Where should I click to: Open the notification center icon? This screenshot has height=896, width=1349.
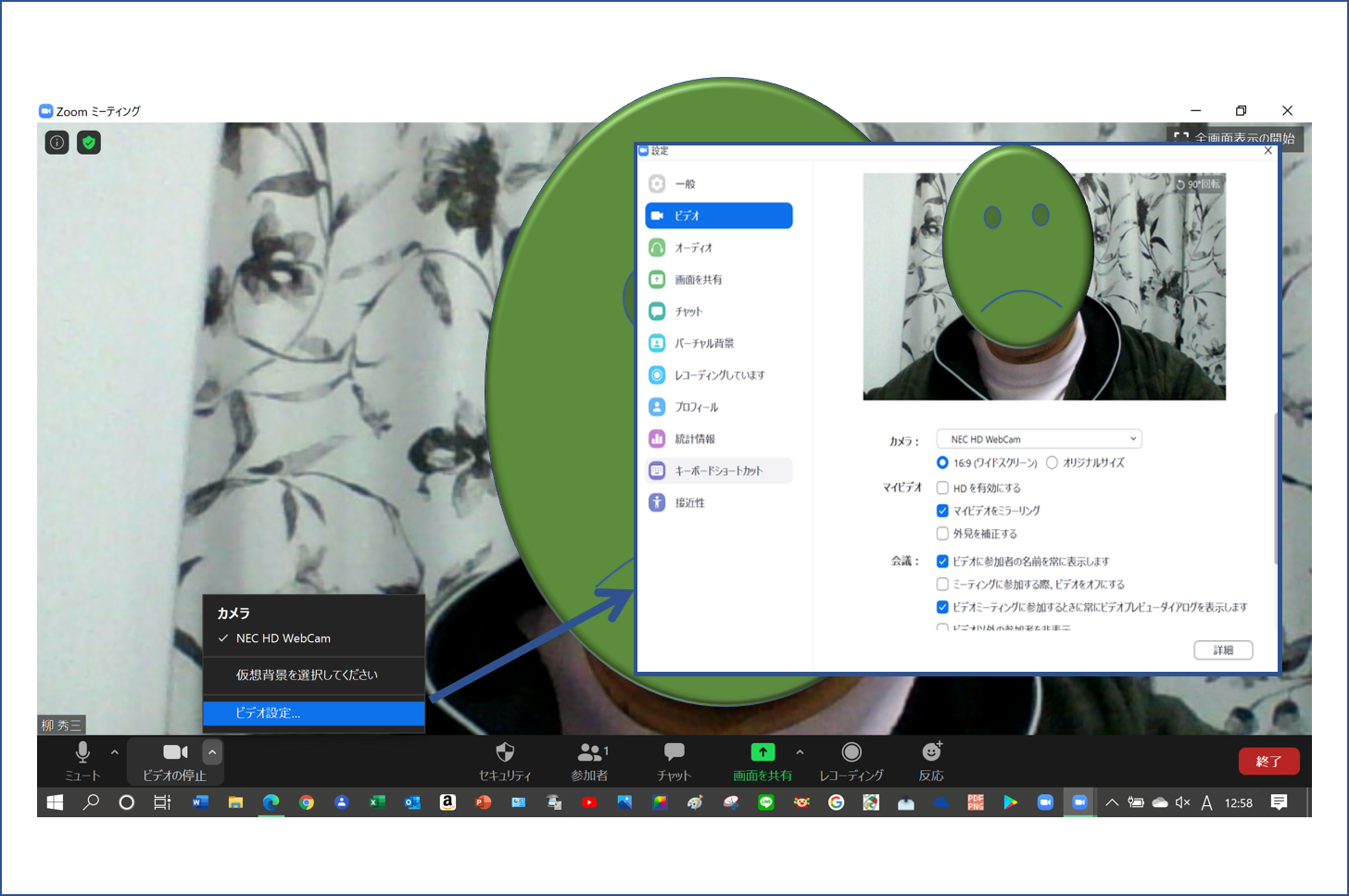pyautogui.click(x=1280, y=802)
